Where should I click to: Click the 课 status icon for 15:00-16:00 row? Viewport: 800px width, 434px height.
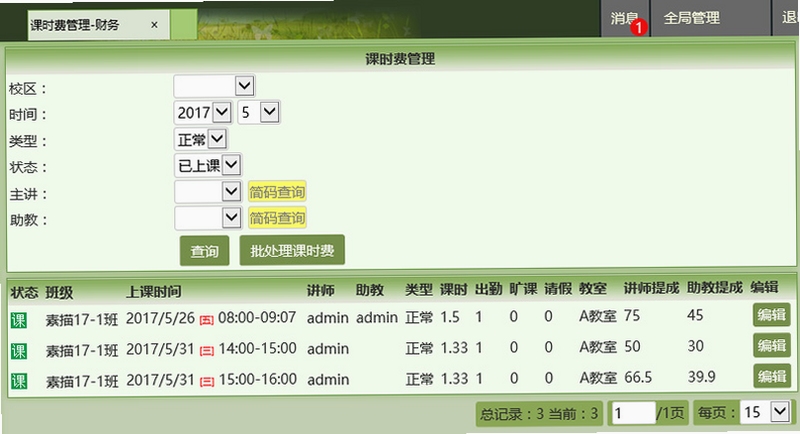[18, 381]
